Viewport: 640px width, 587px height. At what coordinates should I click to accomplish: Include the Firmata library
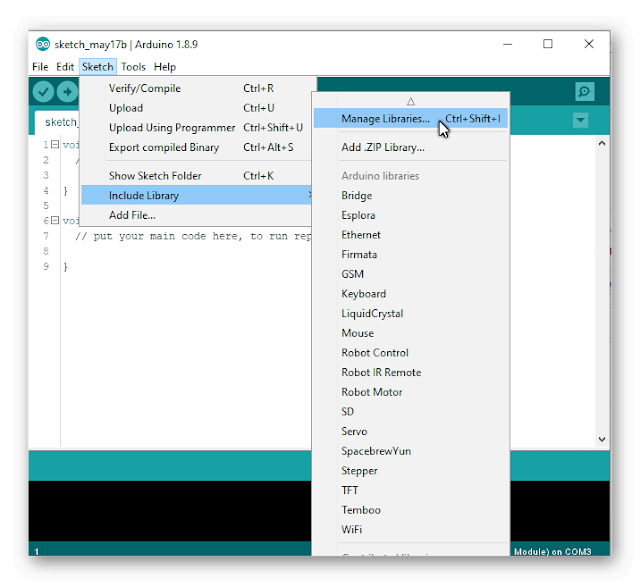click(410, 254)
